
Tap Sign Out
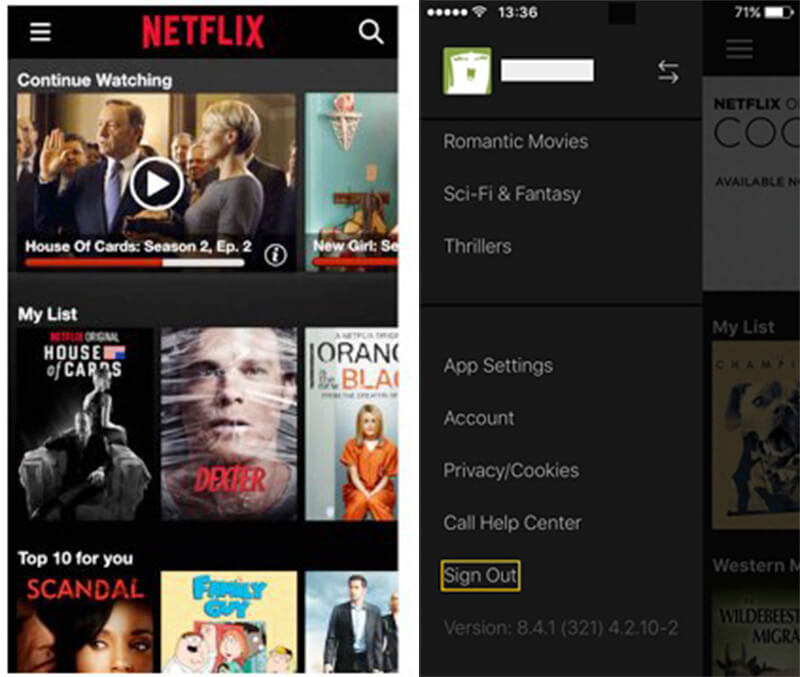tap(480, 575)
